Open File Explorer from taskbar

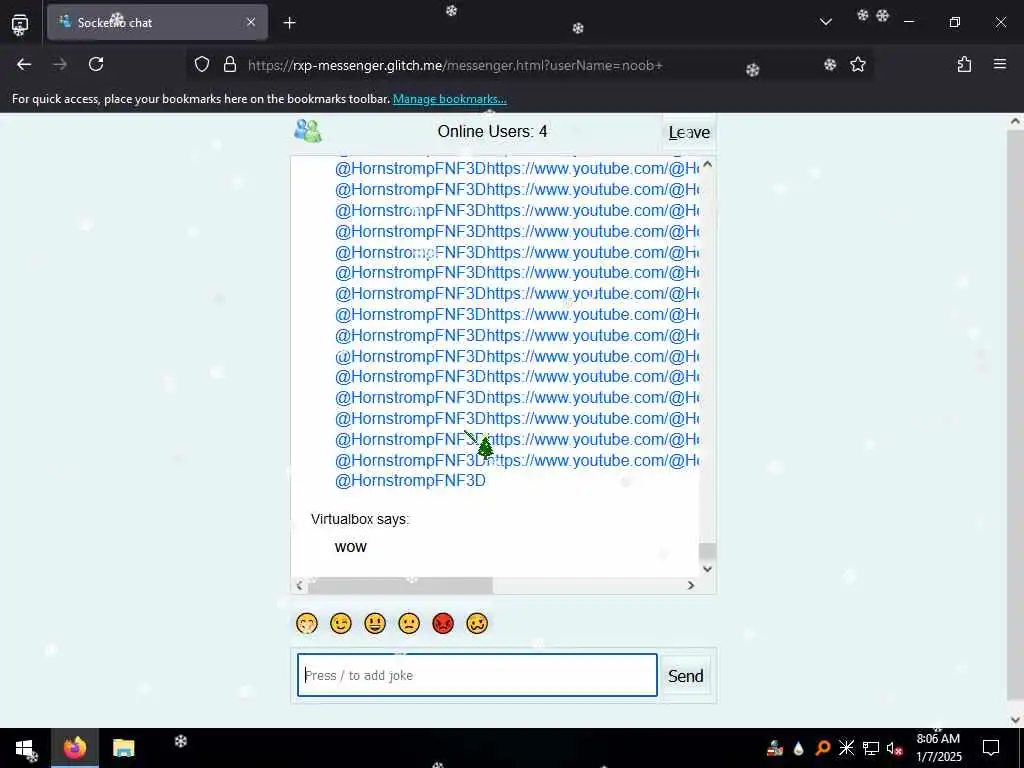point(123,748)
